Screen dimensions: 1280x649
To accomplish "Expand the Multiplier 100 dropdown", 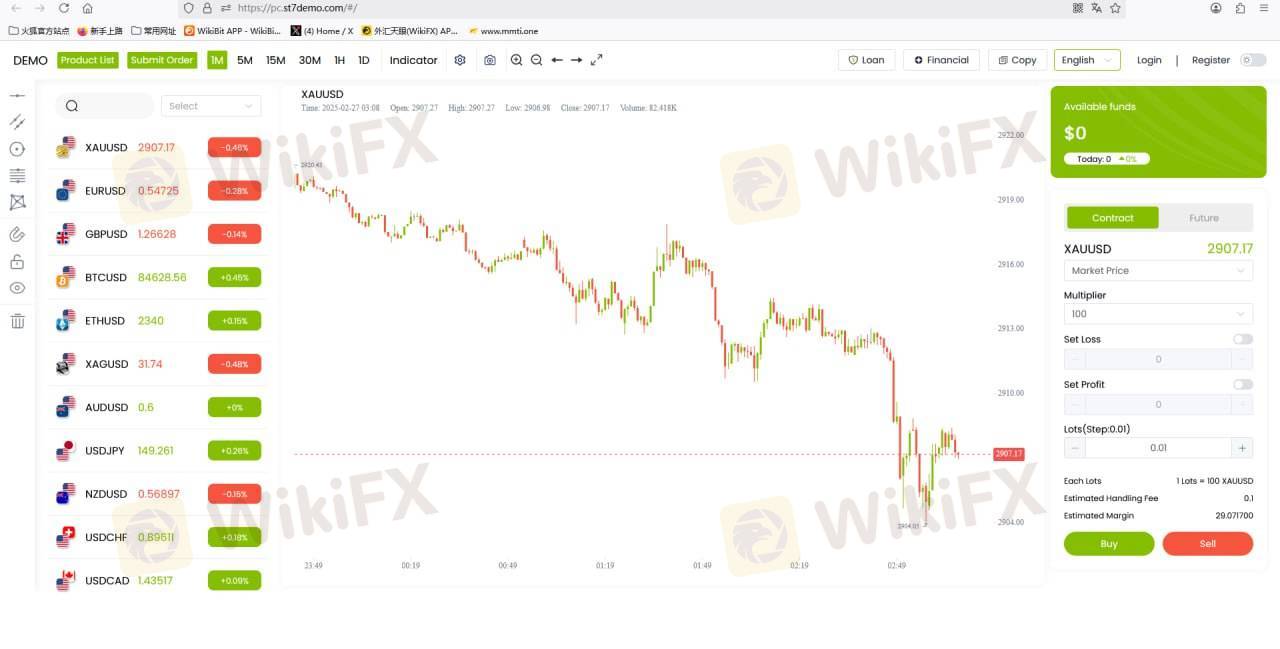I will (1158, 314).
